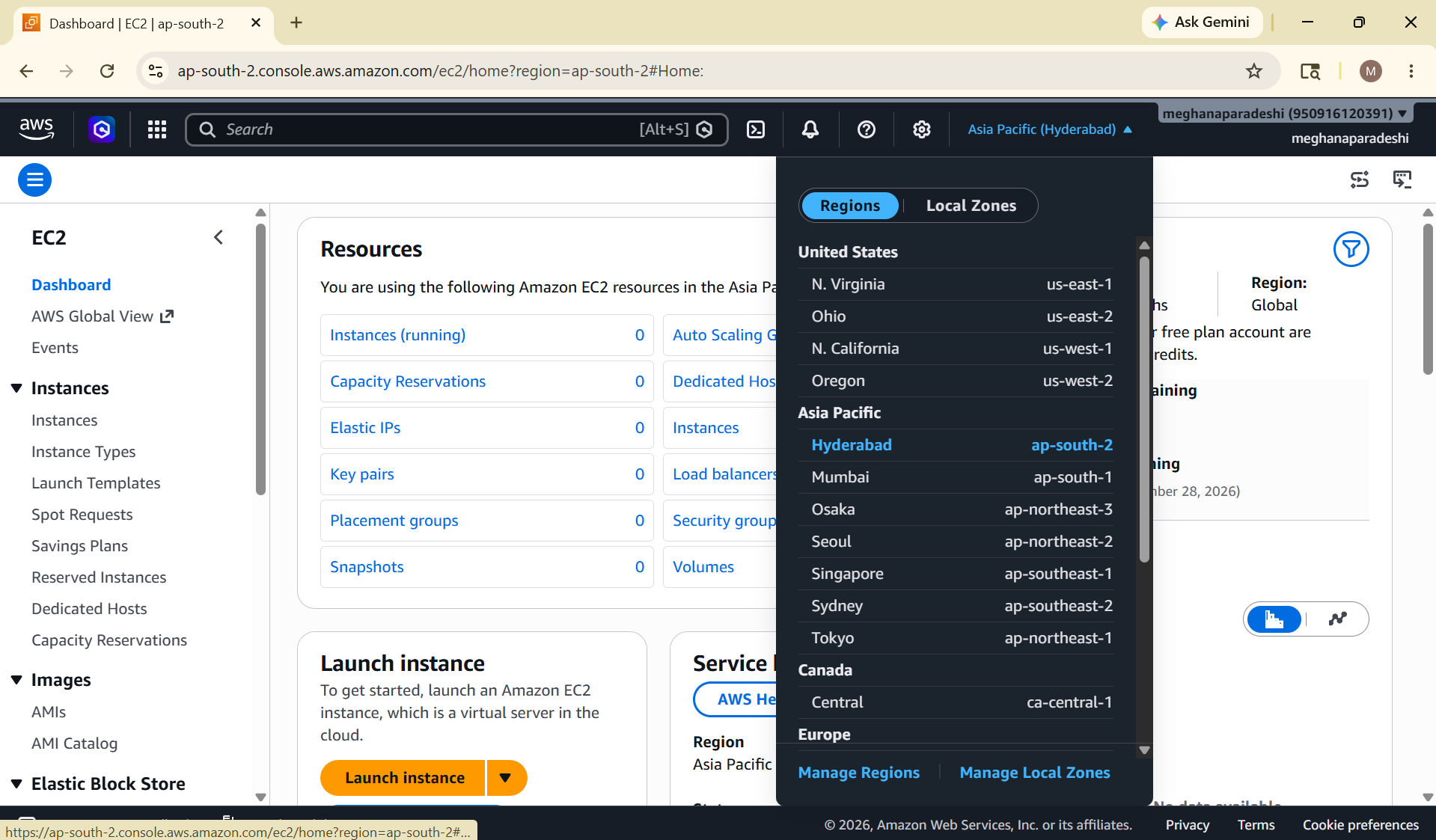1436x840 pixels.
Task: Click the Ask Gemini button
Action: pos(1202,22)
